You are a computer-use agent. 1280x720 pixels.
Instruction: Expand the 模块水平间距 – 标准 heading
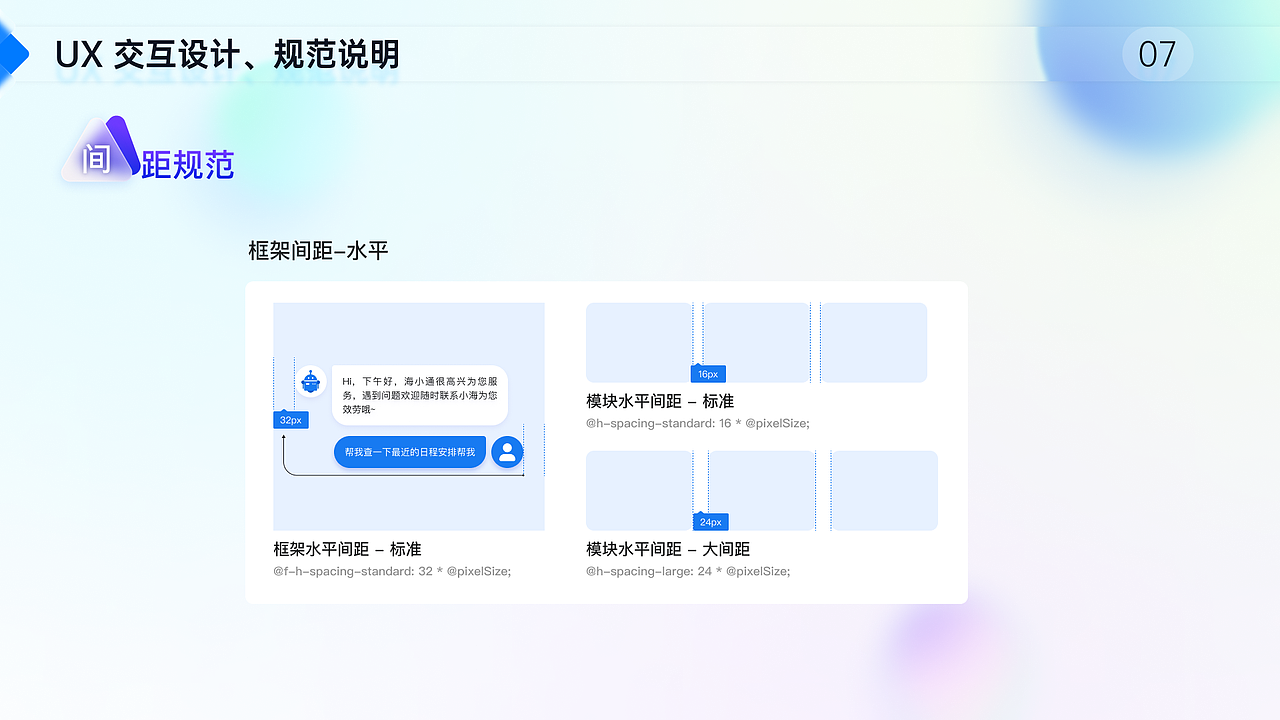(661, 400)
